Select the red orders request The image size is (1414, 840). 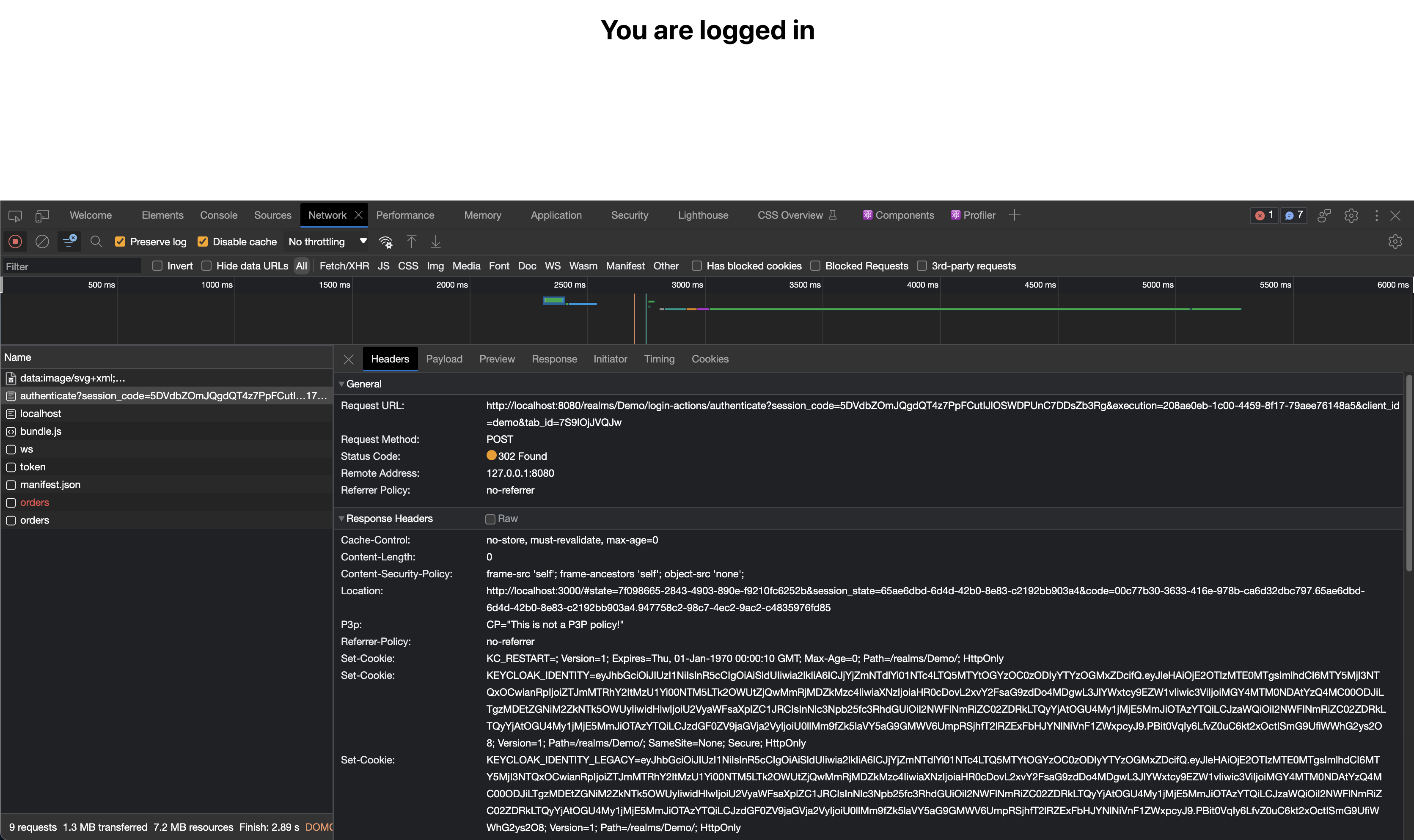pos(35,502)
